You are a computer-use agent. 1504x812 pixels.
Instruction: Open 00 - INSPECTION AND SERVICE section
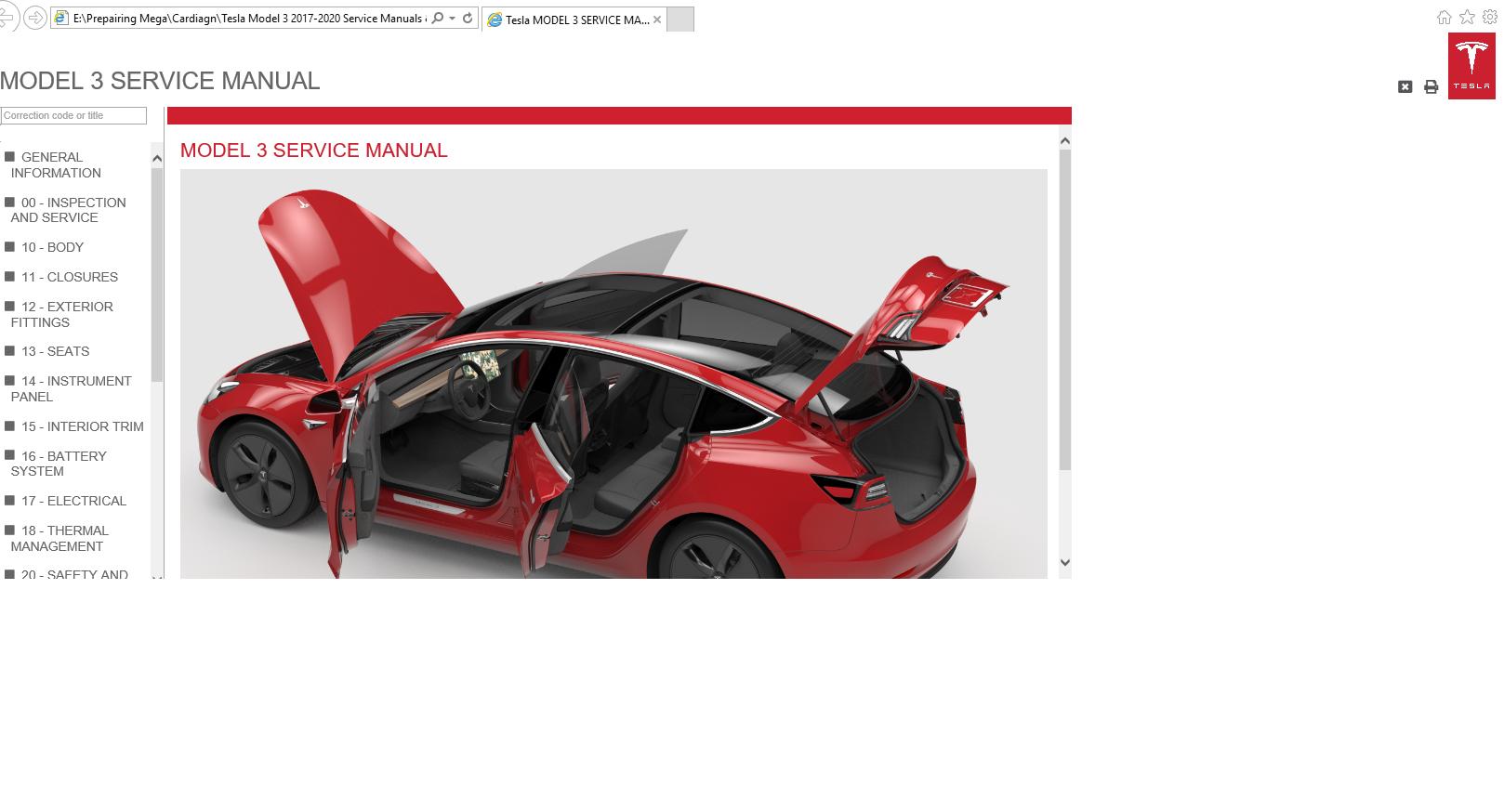(x=68, y=210)
